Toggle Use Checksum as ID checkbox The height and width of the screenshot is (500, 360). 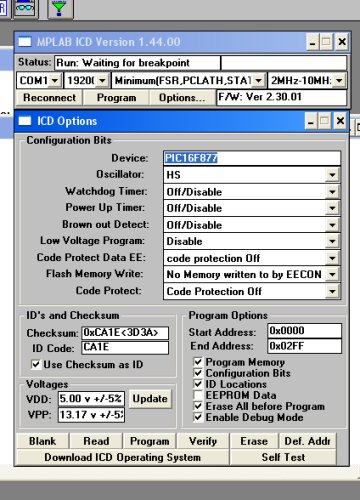[36, 364]
